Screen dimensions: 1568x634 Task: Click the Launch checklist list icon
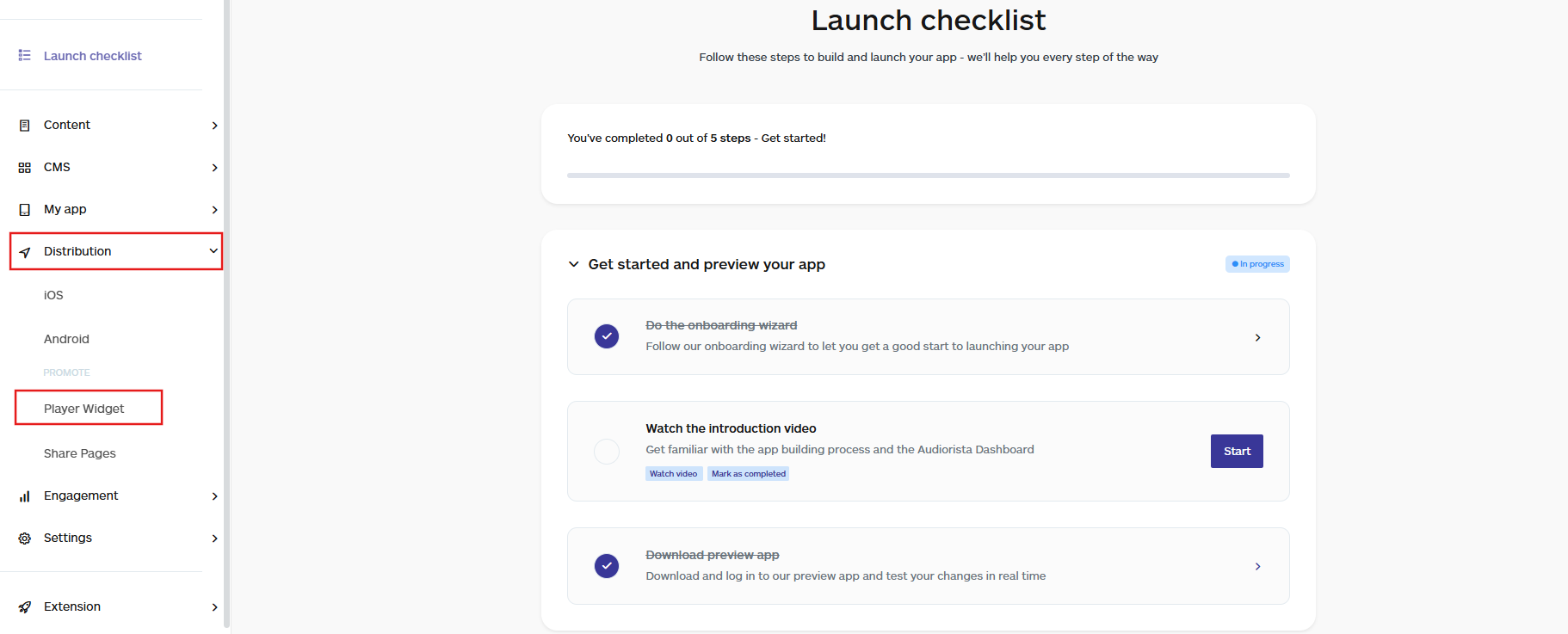(25, 55)
